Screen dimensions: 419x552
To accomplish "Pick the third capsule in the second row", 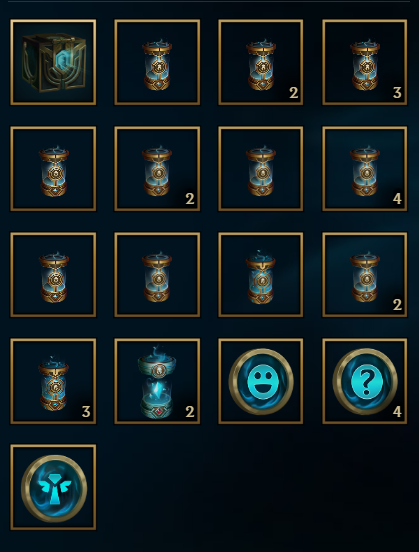I will point(261,169).
